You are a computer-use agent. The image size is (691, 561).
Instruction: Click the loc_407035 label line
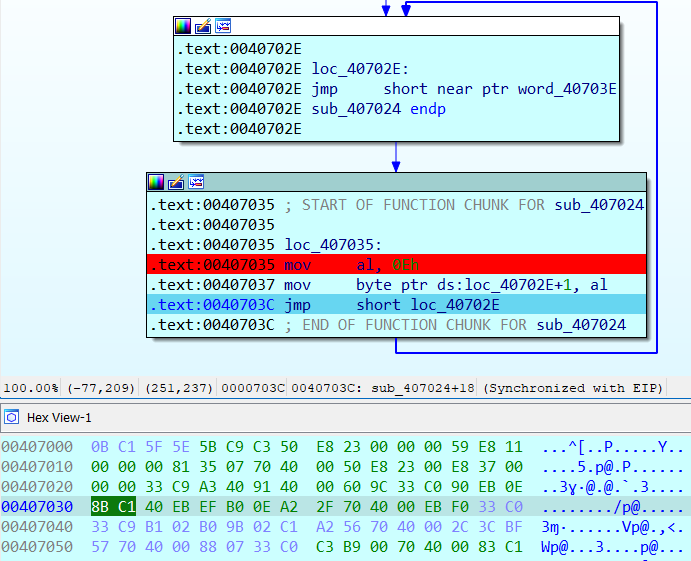[333, 245]
